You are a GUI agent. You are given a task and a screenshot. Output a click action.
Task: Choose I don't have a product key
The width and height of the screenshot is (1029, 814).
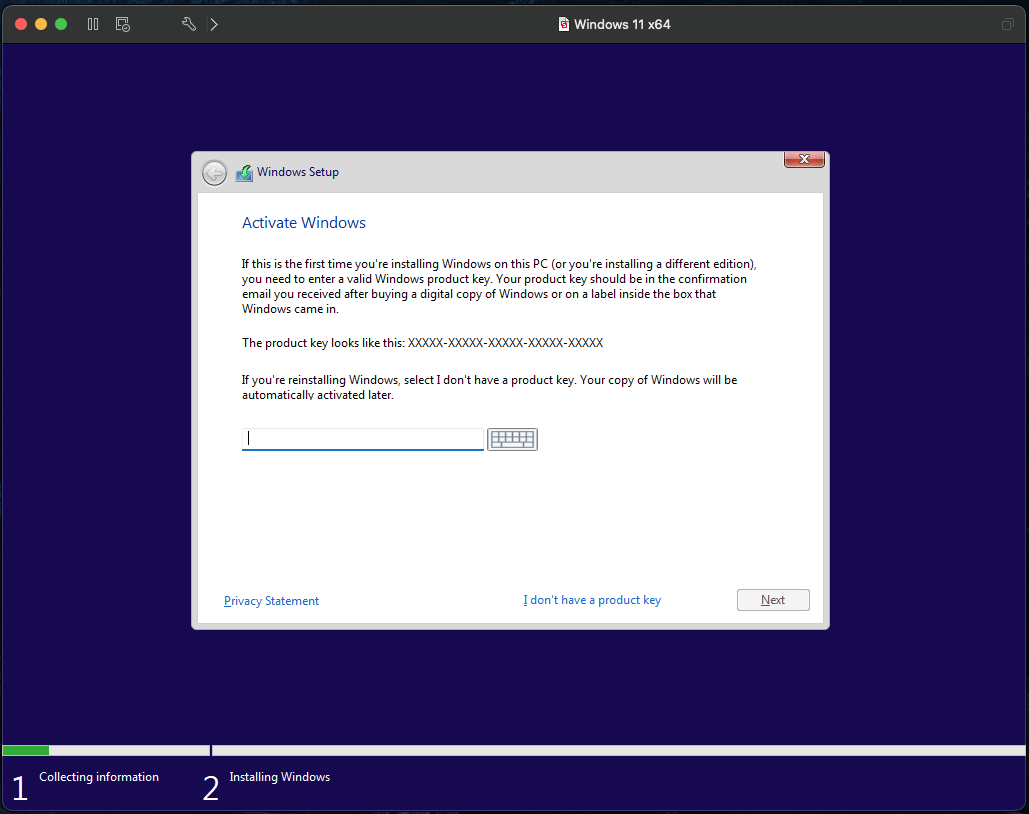click(x=592, y=600)
